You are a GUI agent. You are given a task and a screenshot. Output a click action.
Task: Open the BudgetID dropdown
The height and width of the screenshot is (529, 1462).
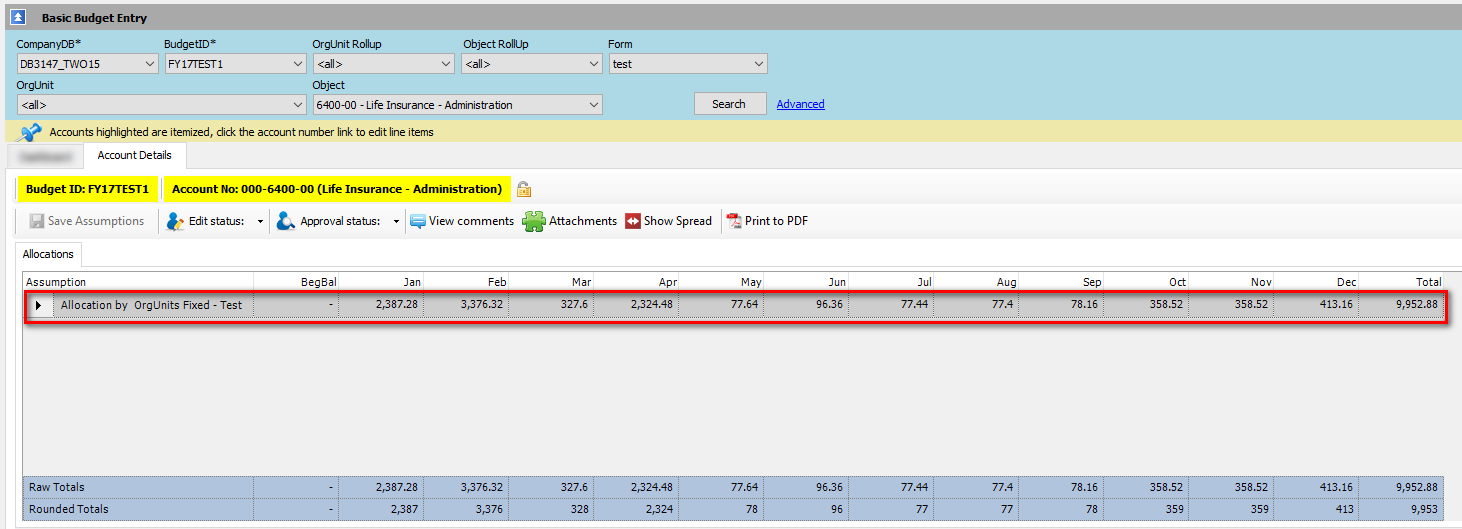click(235, 64)
